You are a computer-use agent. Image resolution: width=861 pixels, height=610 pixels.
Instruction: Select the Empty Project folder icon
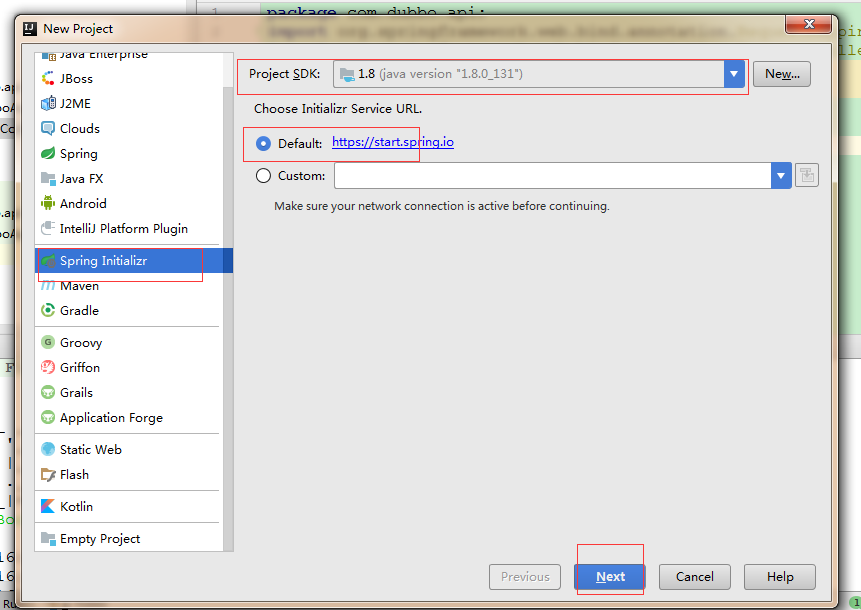[x=48, y=539]
